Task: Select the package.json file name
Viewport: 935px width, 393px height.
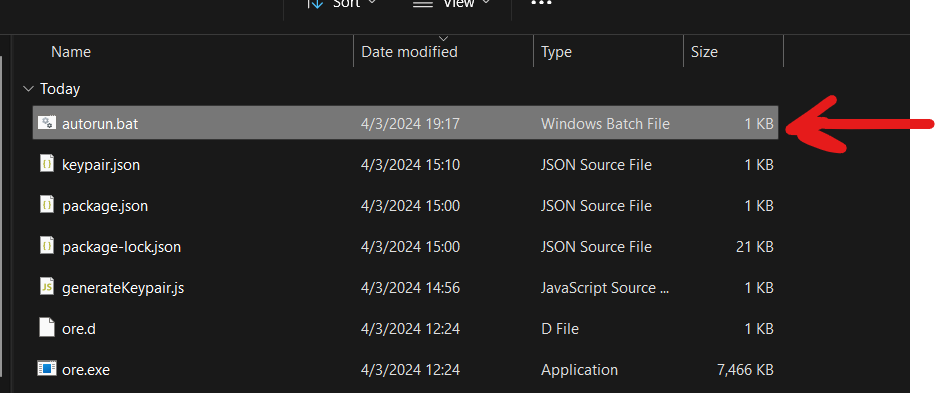Action: coord(105,206)
